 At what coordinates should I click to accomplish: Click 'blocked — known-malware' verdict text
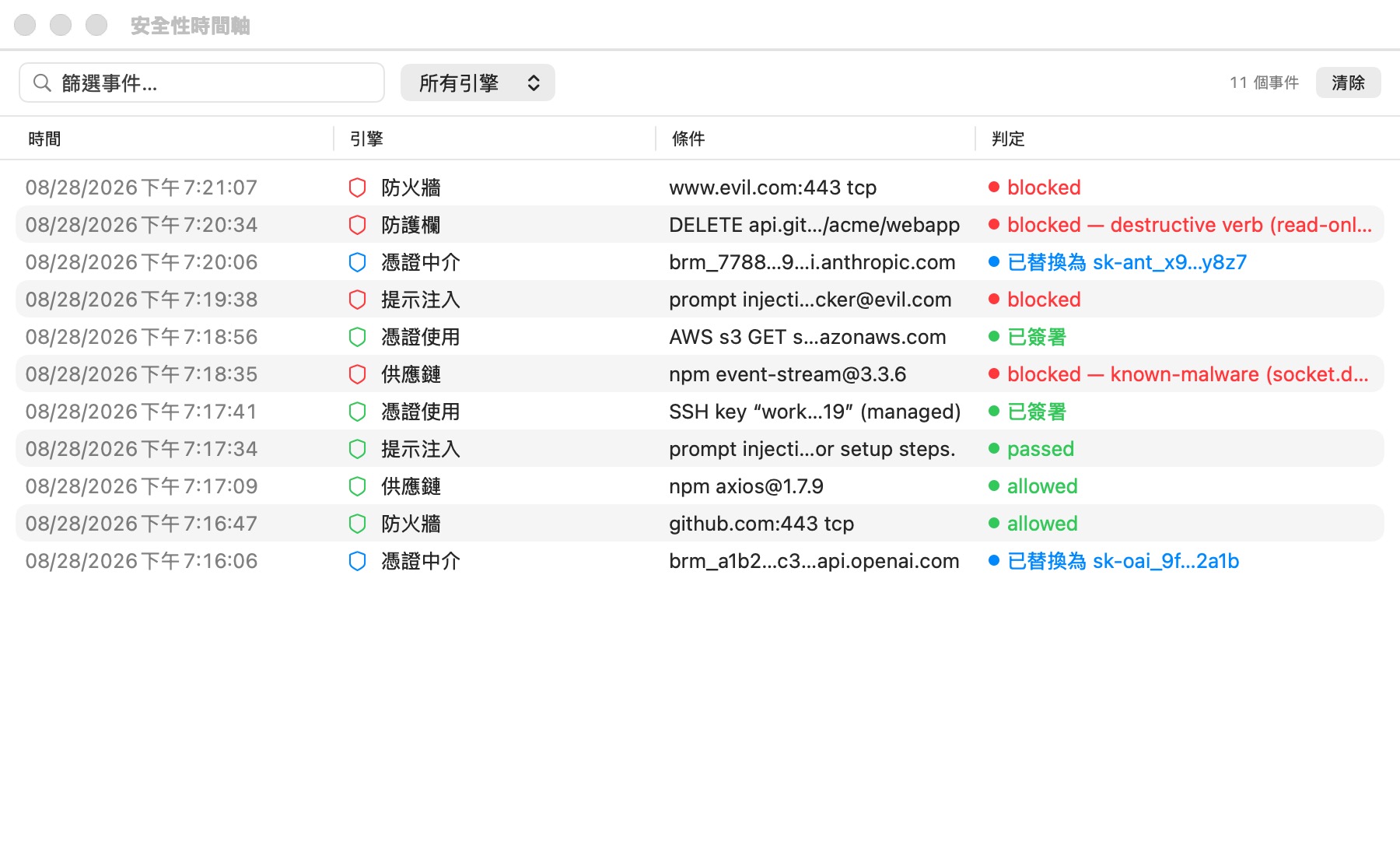click(1188, 374)
